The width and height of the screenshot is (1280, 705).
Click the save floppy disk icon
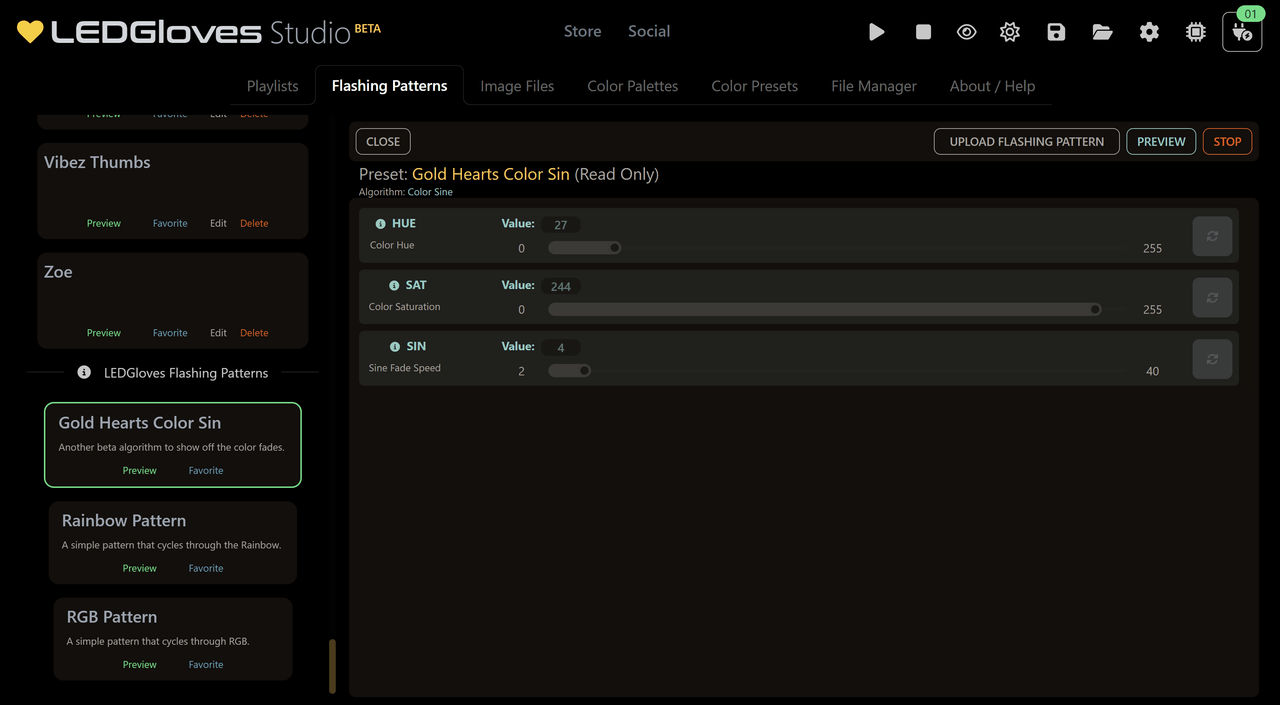[1056, 32]
